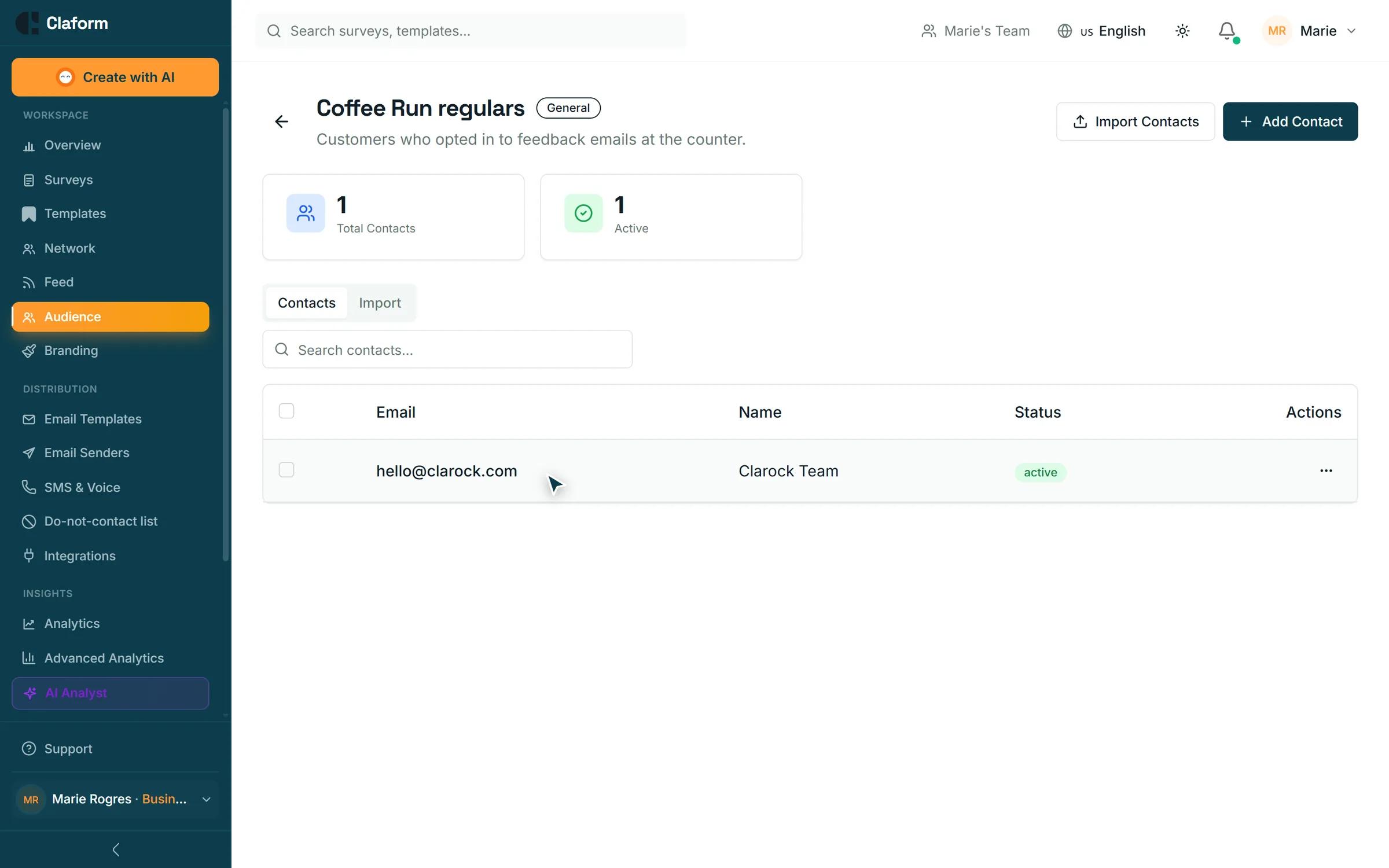Focus the Search contacts field

click(447, 350)
